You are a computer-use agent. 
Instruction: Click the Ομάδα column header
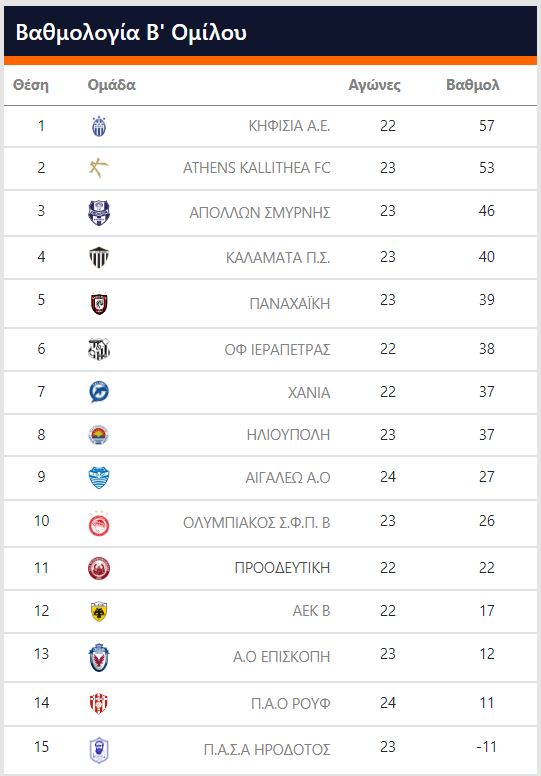(x=111, y=85)
